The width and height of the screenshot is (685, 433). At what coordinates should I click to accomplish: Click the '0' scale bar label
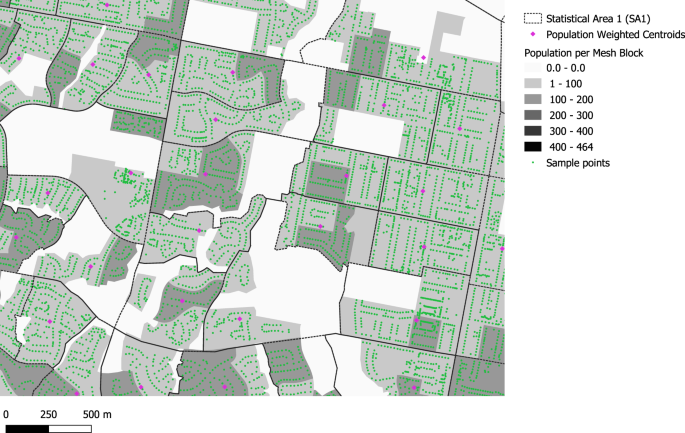pos(6,414)
